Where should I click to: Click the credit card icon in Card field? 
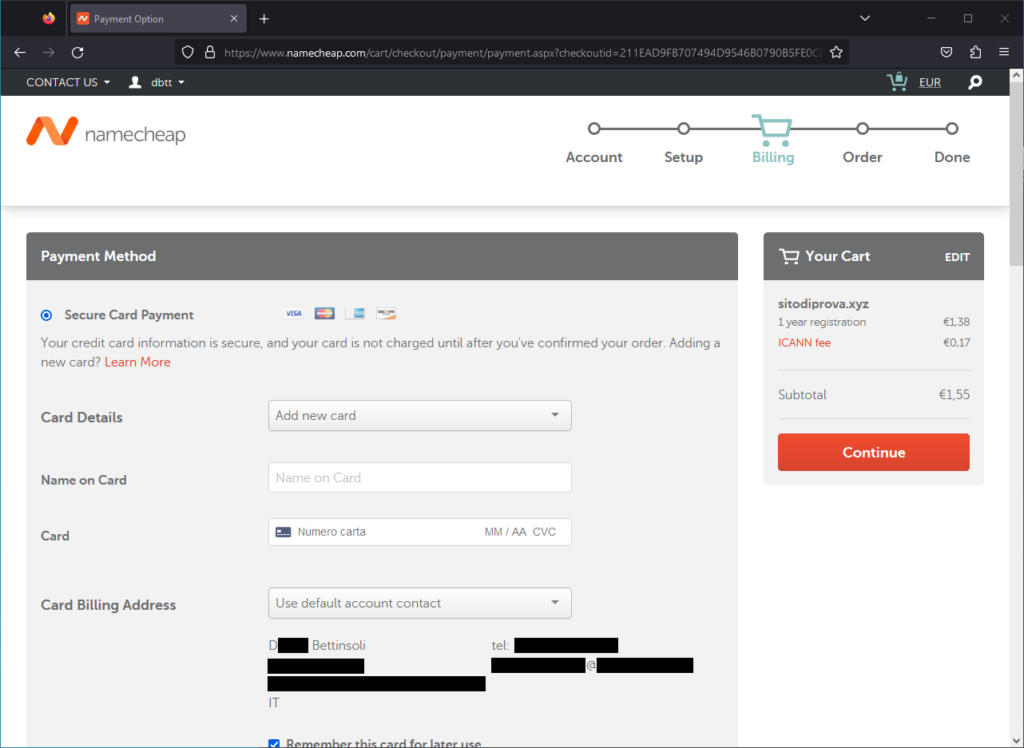coord(283,532)
